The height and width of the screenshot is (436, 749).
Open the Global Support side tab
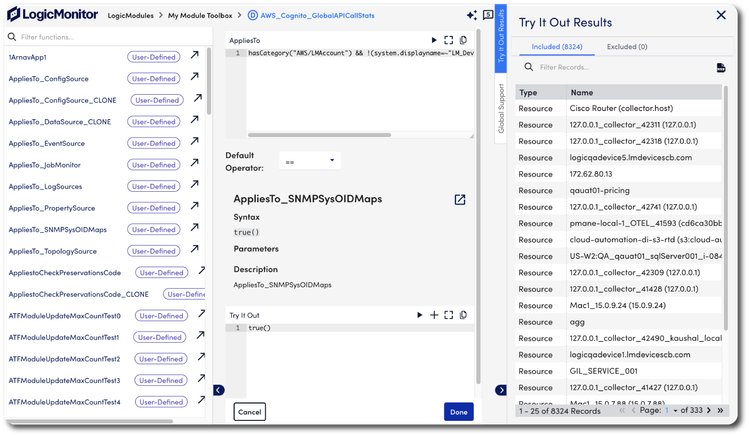(x=501, y=108)
